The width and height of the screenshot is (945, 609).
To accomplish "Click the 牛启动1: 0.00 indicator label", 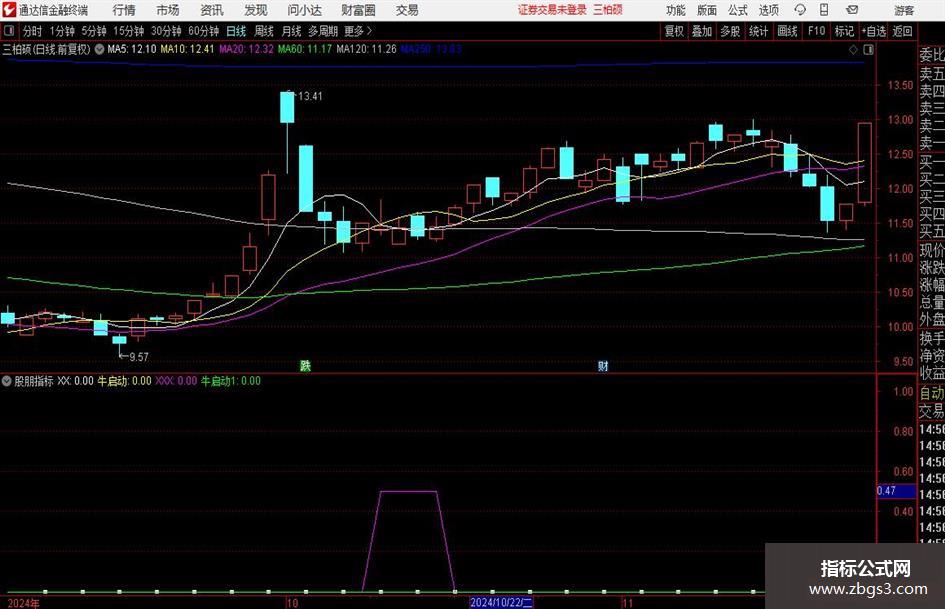I will click(231, 381).
